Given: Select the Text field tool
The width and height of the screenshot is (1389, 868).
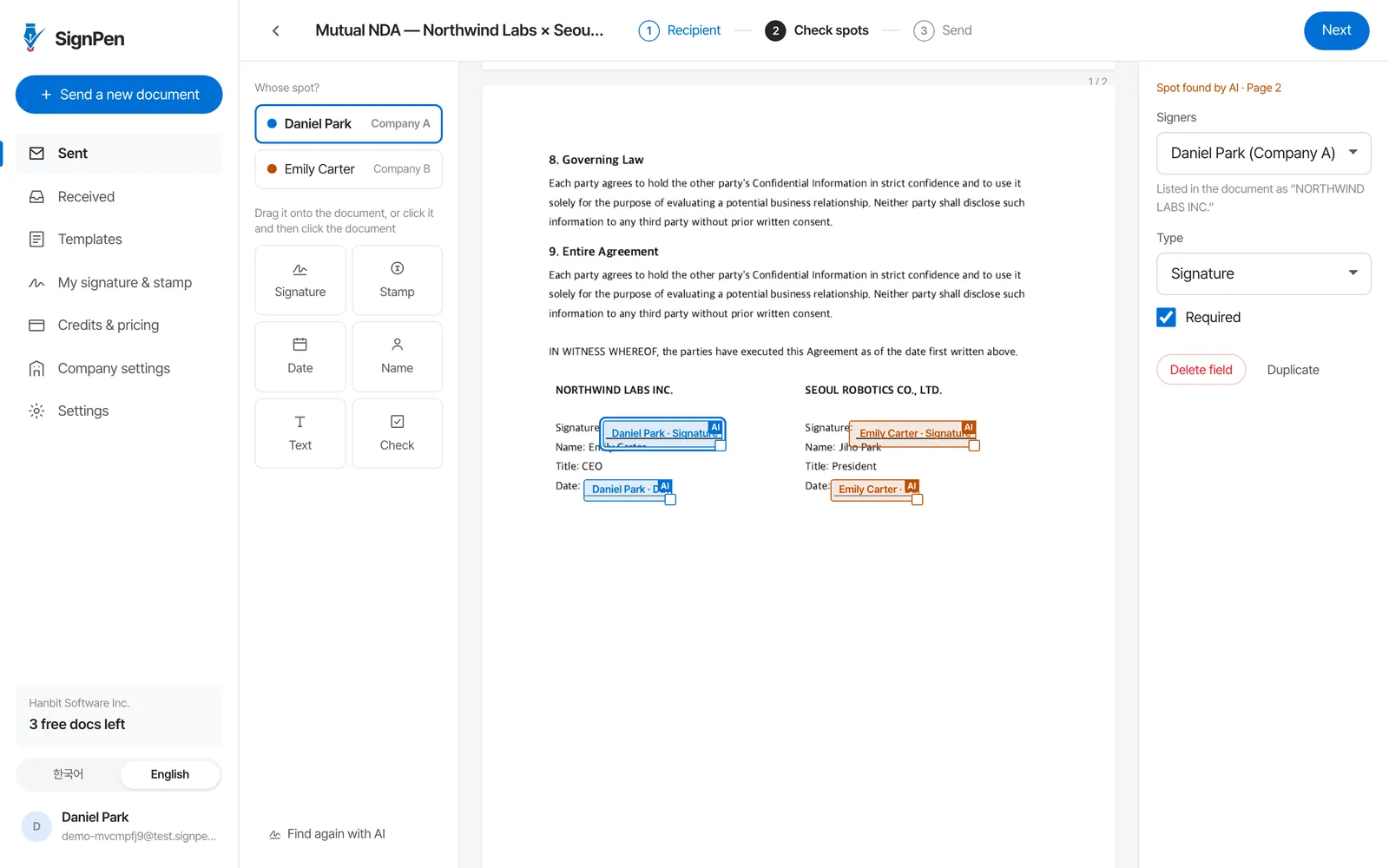Looking at the screenshot, I should click(300, 433).
